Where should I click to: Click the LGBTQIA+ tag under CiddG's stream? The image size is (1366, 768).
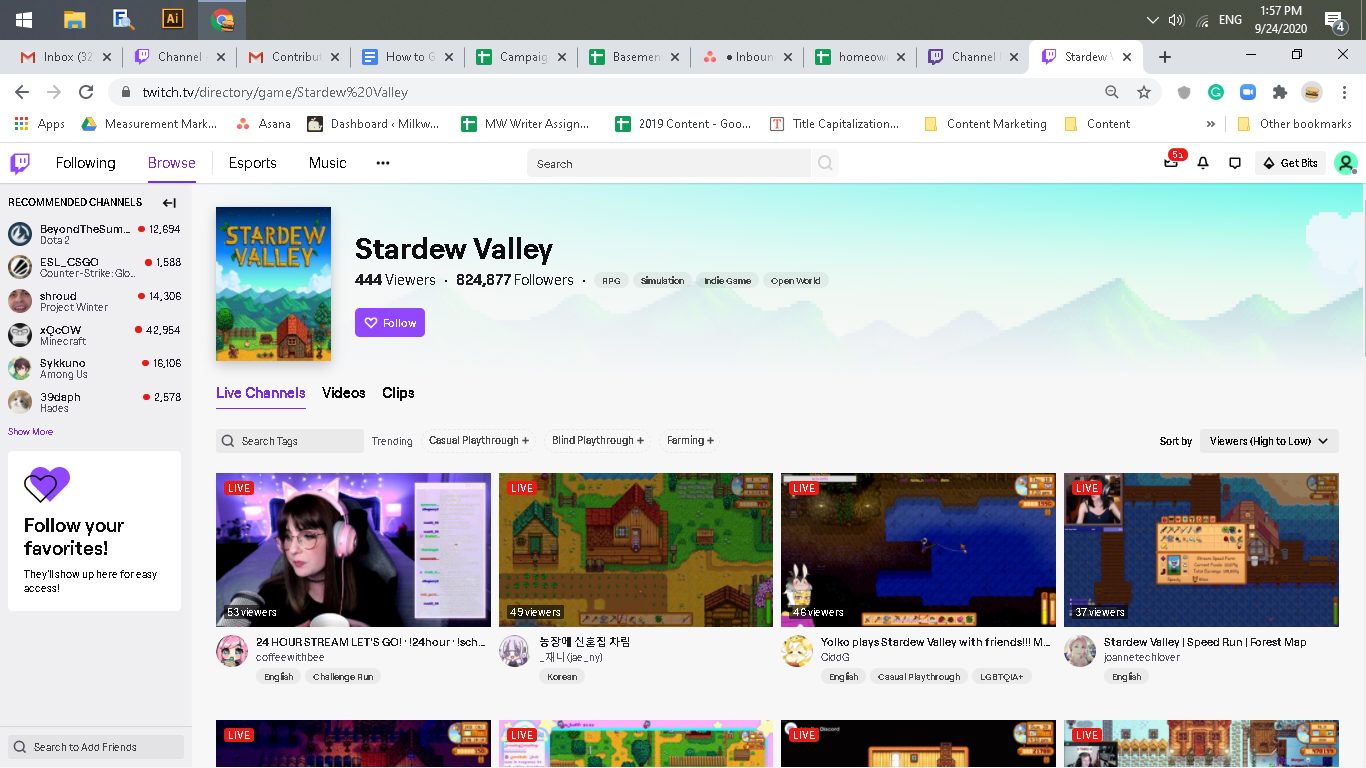tap(1002, 677)
